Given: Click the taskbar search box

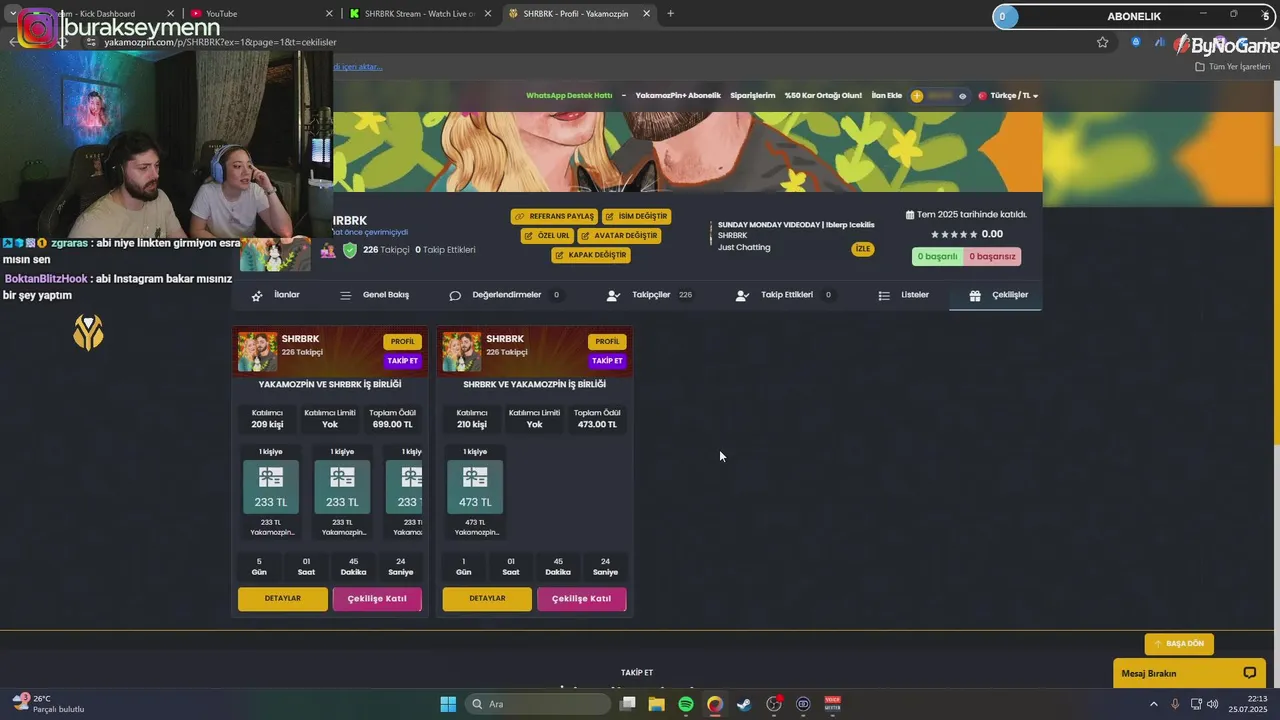Looking at the screenshot, I should point(538,704).
